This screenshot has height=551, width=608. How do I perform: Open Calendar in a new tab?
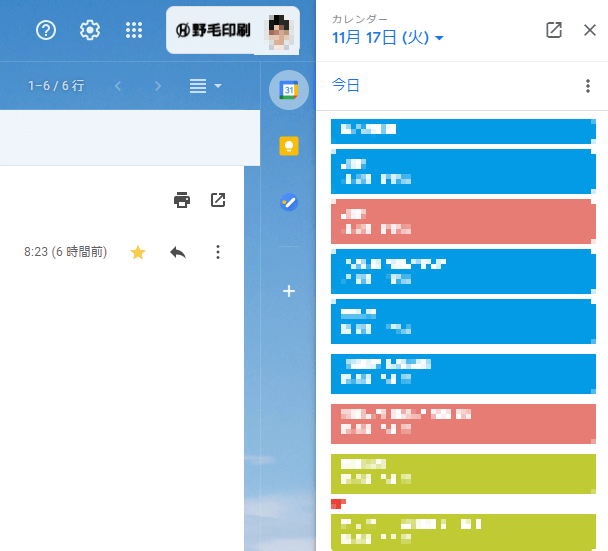[x=554, y=30]
